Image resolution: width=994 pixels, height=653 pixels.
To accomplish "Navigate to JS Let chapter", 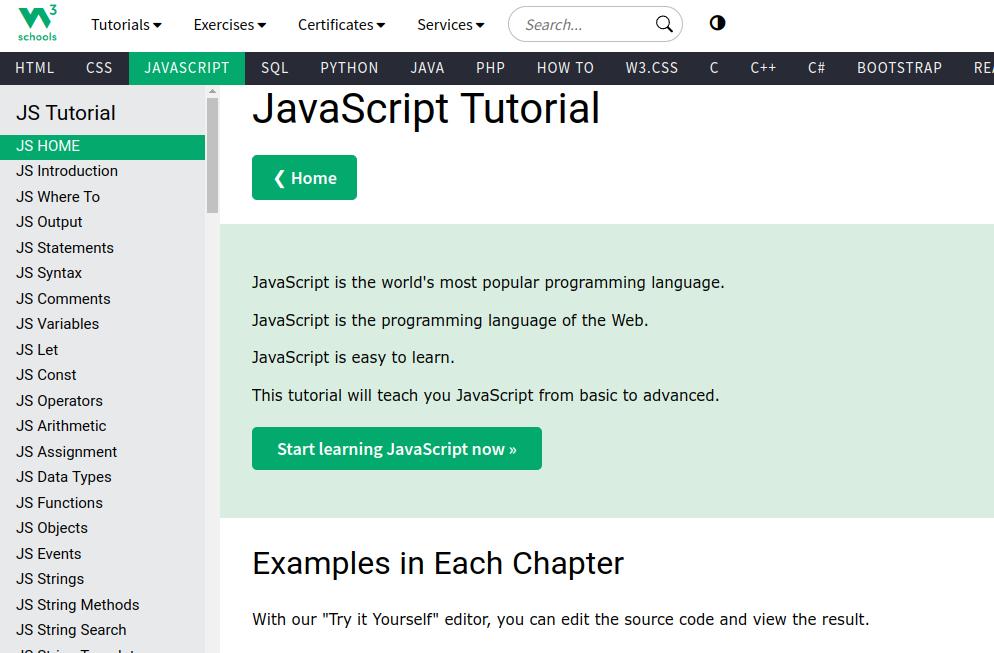I will click(102, 350).
